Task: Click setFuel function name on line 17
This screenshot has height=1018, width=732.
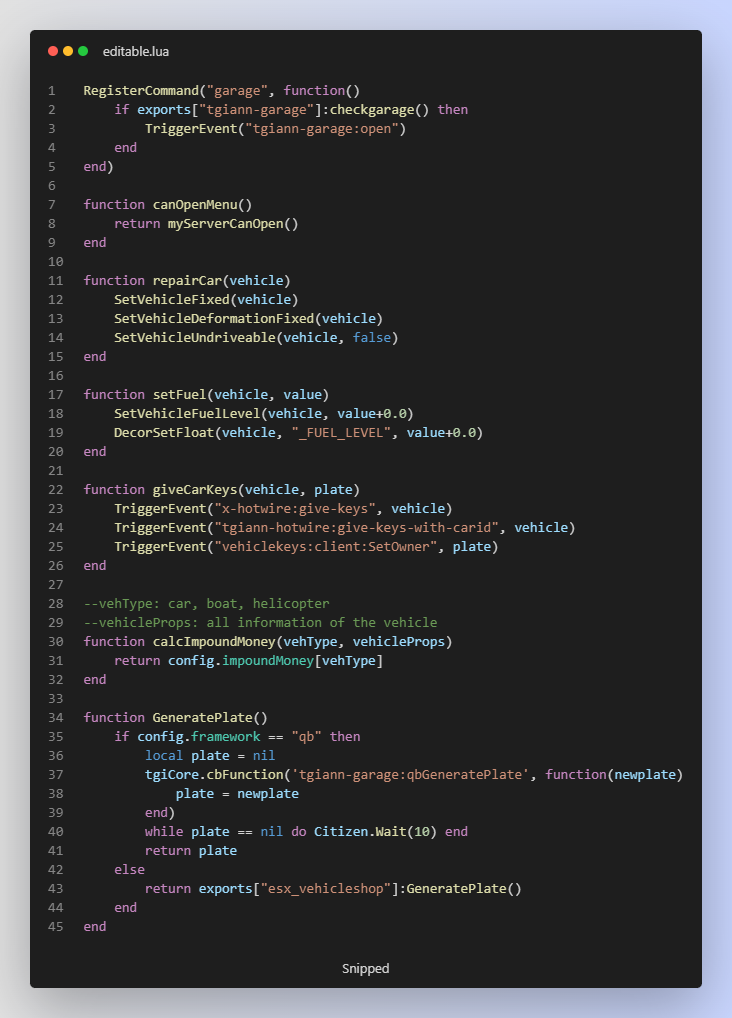Action: tap(179, 394)
